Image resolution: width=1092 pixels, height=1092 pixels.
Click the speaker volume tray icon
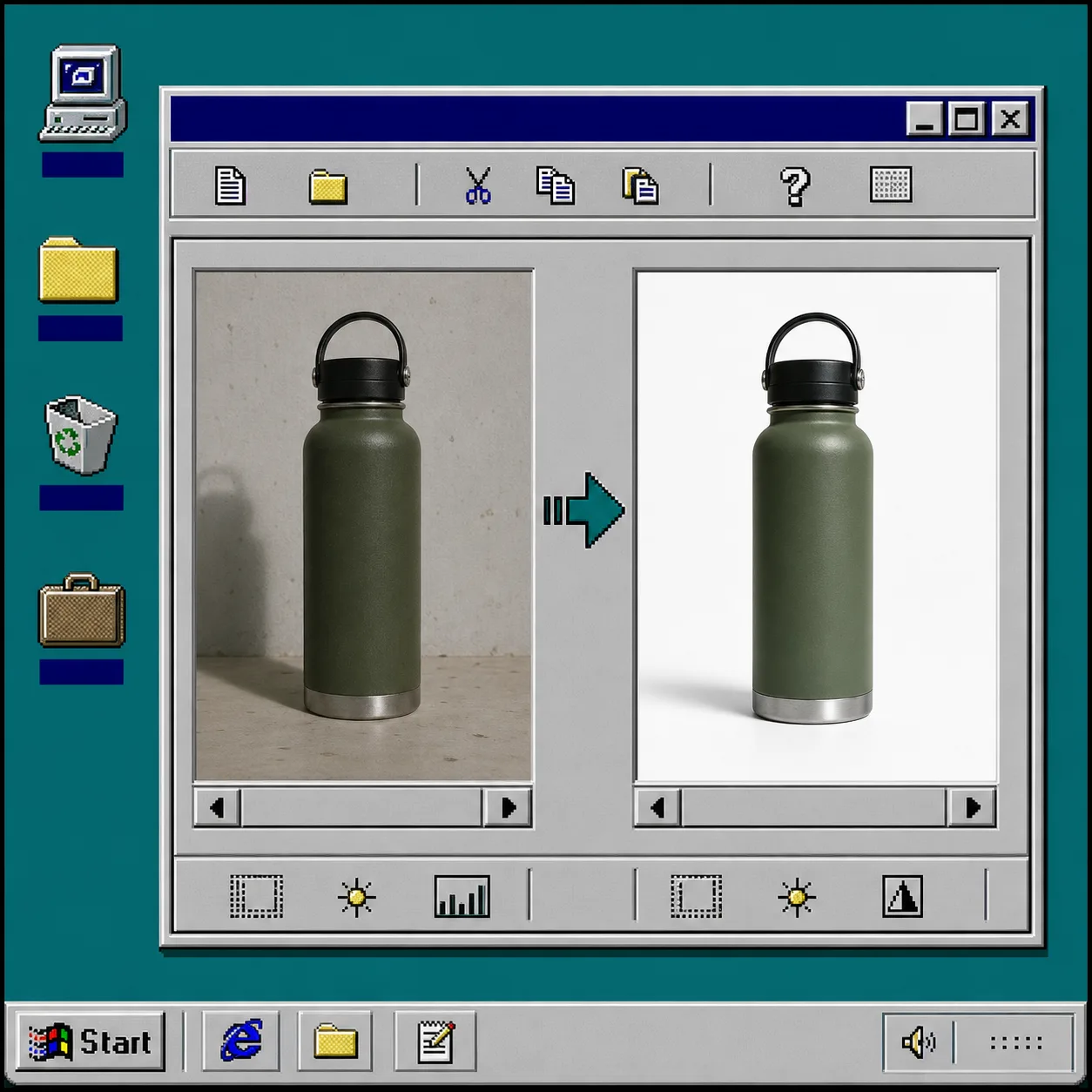coord(918,1041)
